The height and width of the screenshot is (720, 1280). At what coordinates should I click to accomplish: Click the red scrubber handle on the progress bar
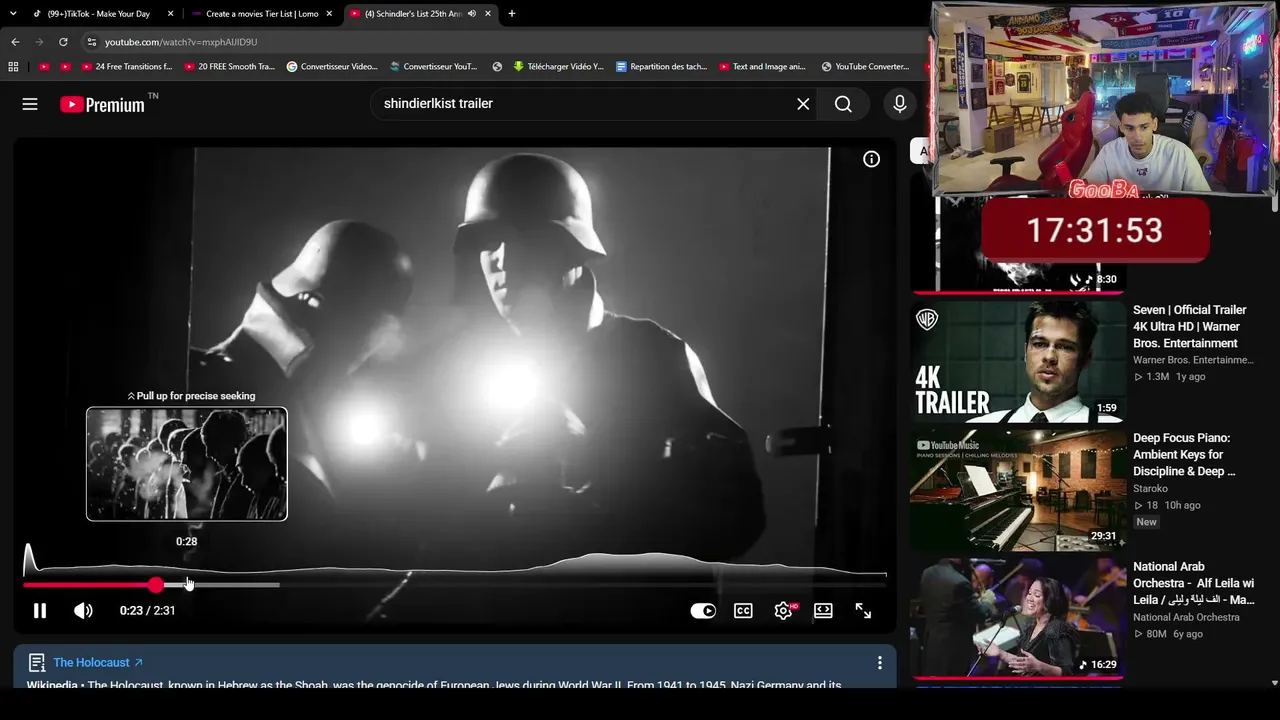156,585
